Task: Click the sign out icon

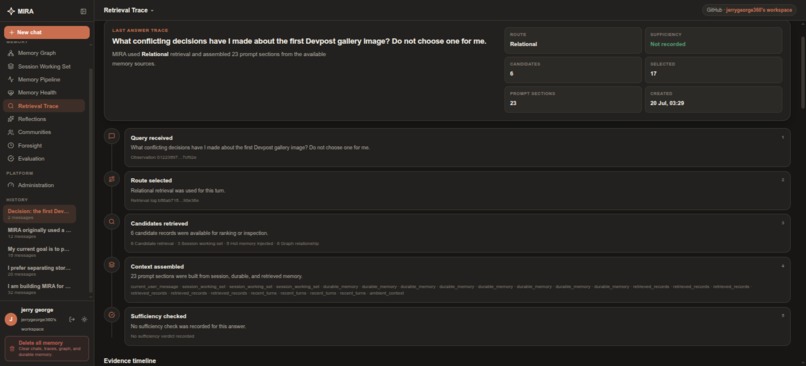Action: [x=72, y=319]
